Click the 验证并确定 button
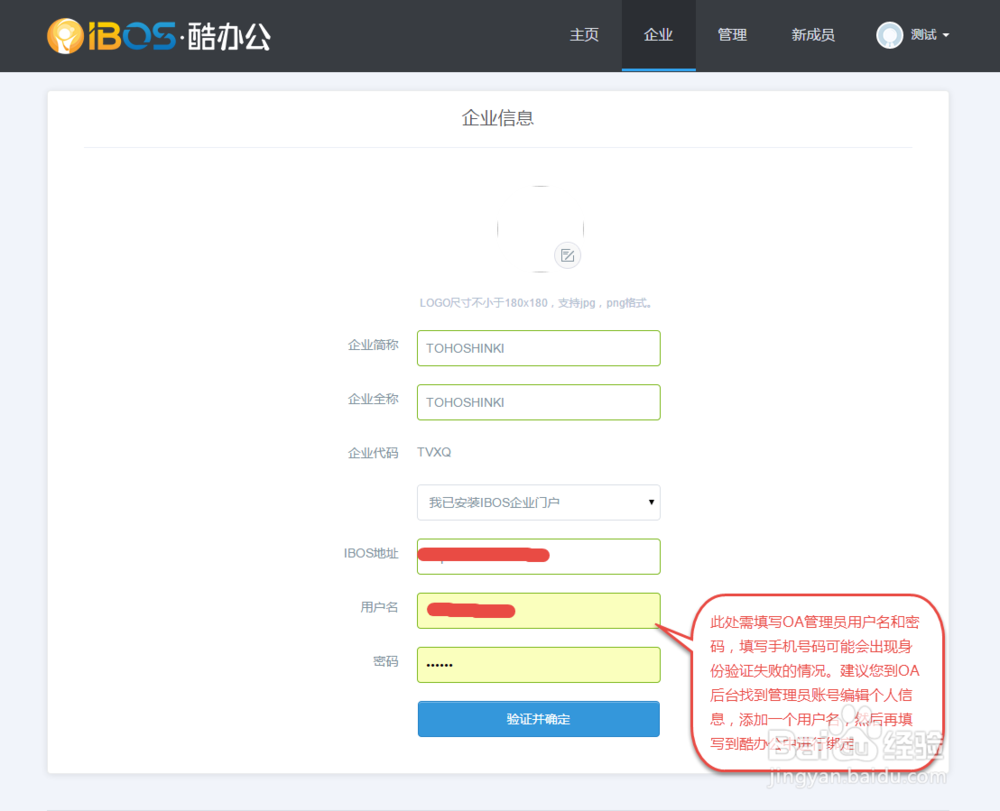This screenshot has width=1000, height=811. pyautogui.click(x=538, y=719)
